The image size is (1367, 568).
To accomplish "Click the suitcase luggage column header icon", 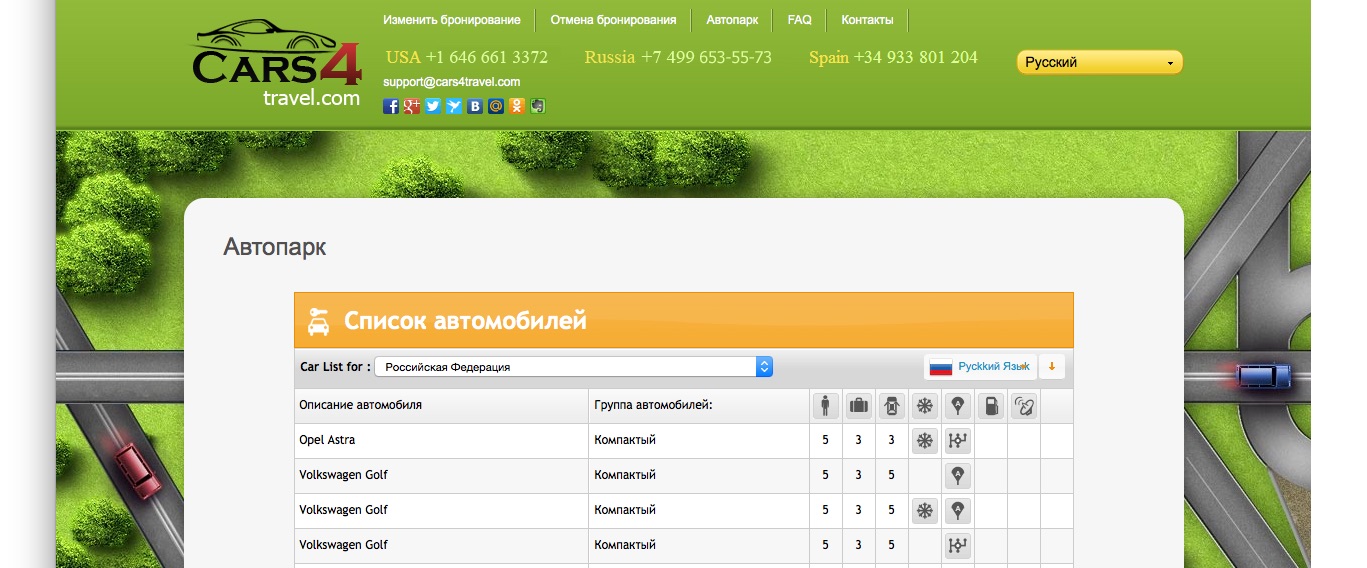I will [858, 405].
